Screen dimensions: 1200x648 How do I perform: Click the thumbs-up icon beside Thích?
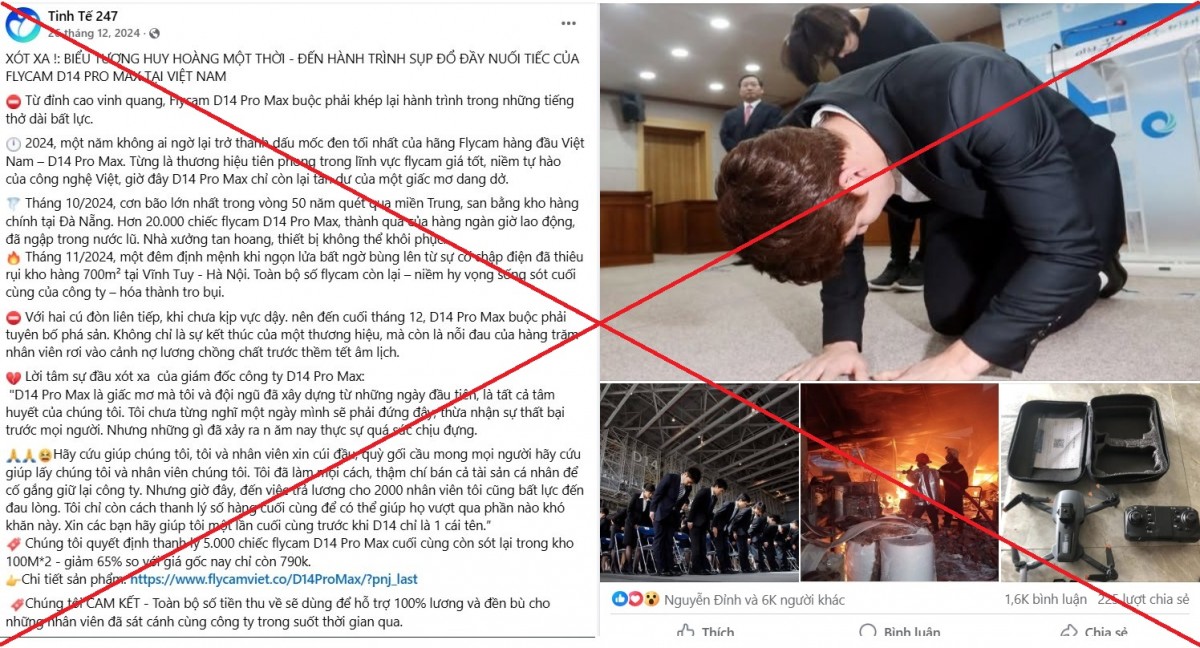pos(686,633)
